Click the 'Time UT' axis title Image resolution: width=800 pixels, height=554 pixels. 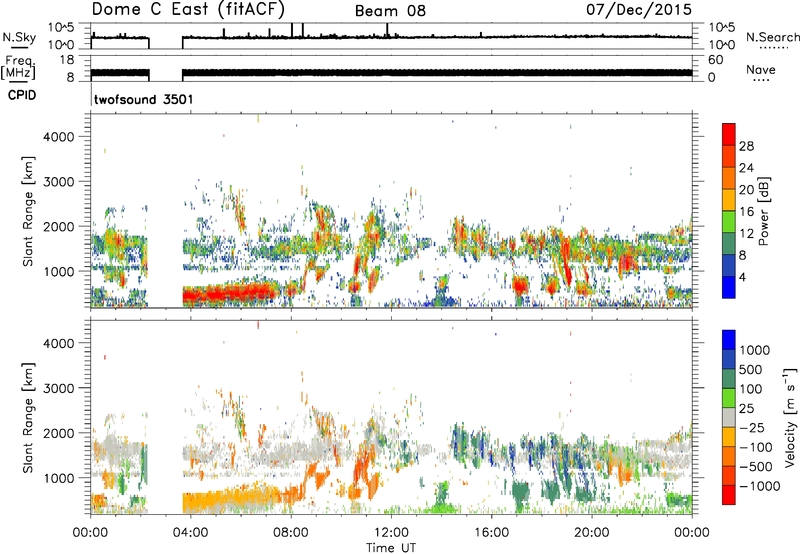391,548
